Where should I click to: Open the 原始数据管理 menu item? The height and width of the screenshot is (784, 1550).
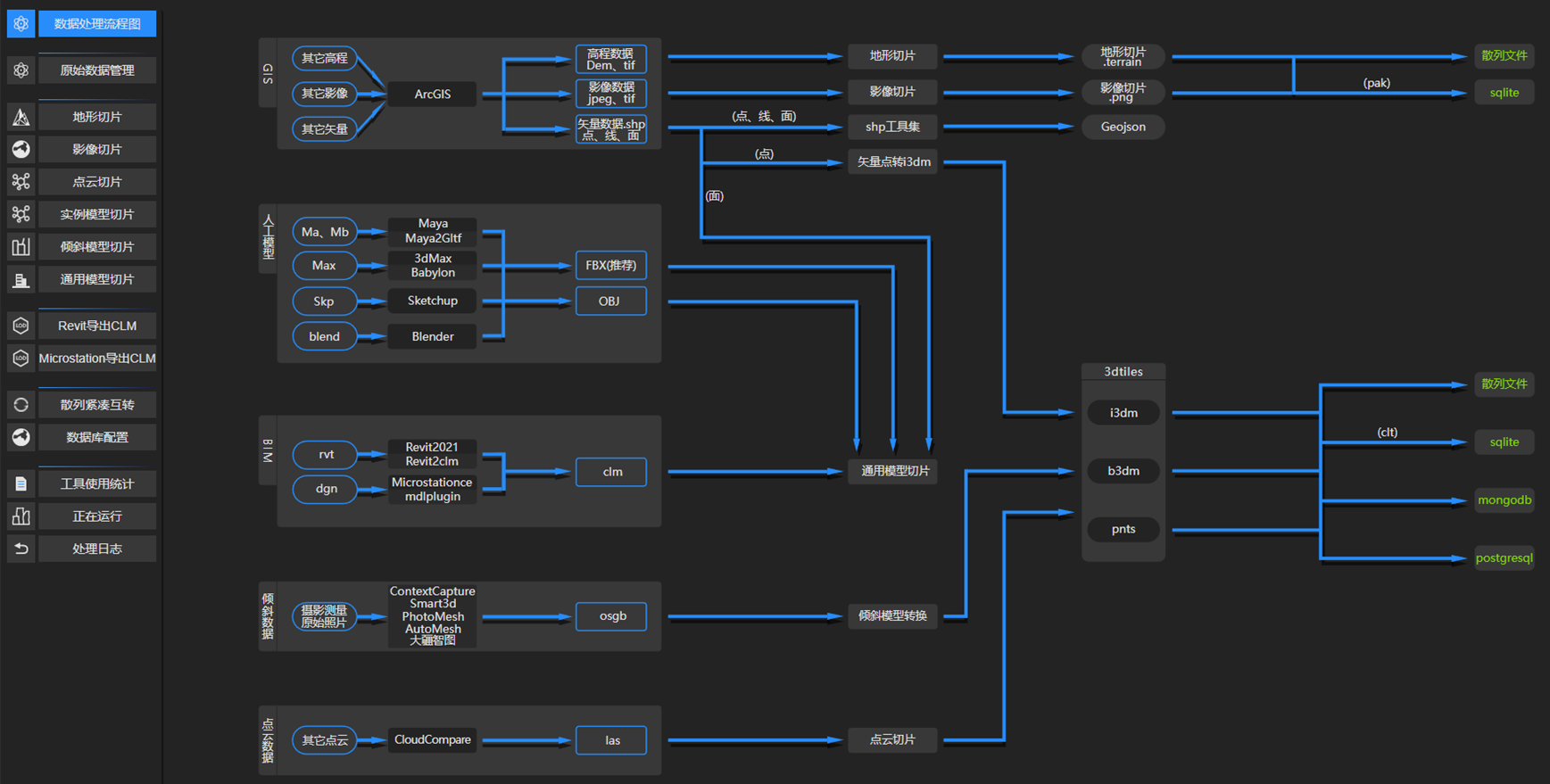[x=97, y=70]
